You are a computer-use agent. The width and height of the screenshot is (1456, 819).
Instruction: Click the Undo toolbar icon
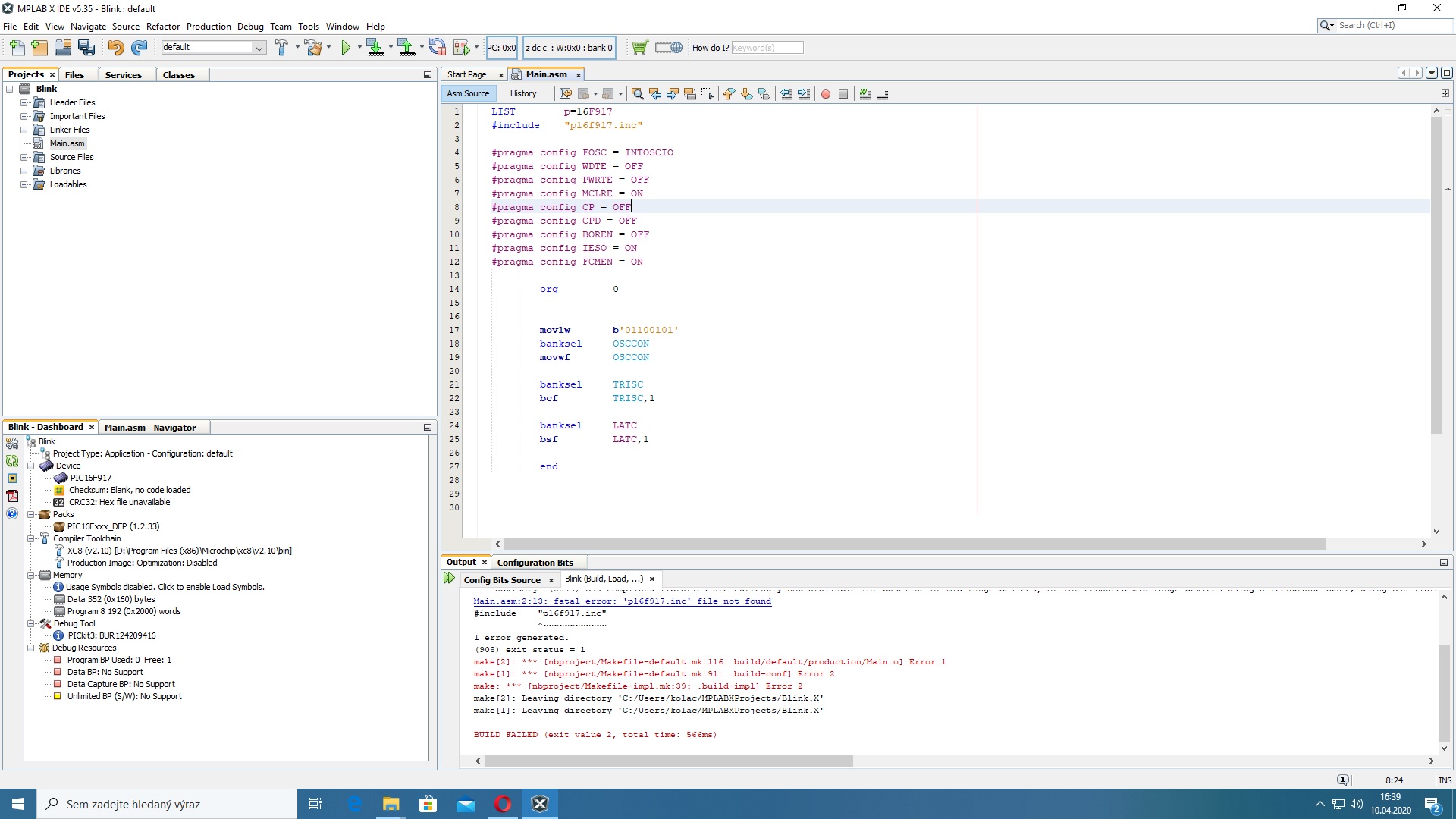tap(115, 48)
